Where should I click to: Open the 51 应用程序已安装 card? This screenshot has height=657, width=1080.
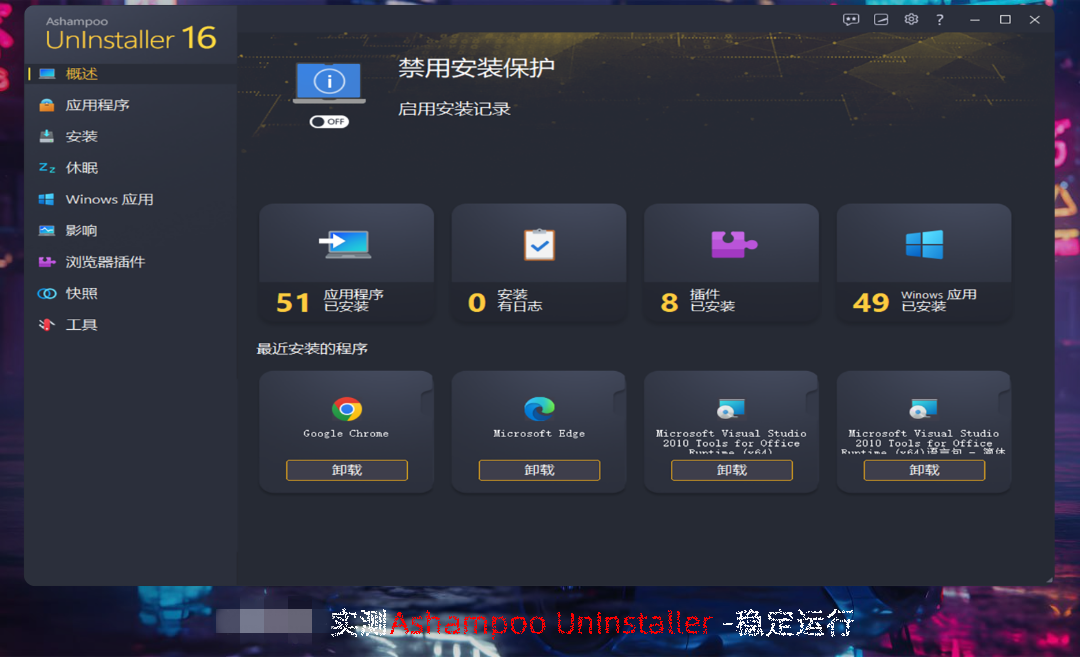346,264
